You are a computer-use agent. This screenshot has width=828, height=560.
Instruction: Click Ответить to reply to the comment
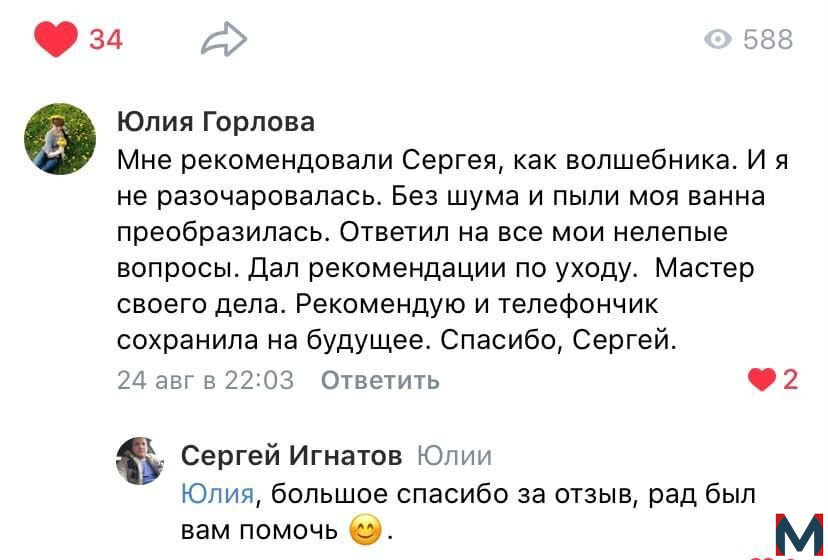[x=380, y=380]
